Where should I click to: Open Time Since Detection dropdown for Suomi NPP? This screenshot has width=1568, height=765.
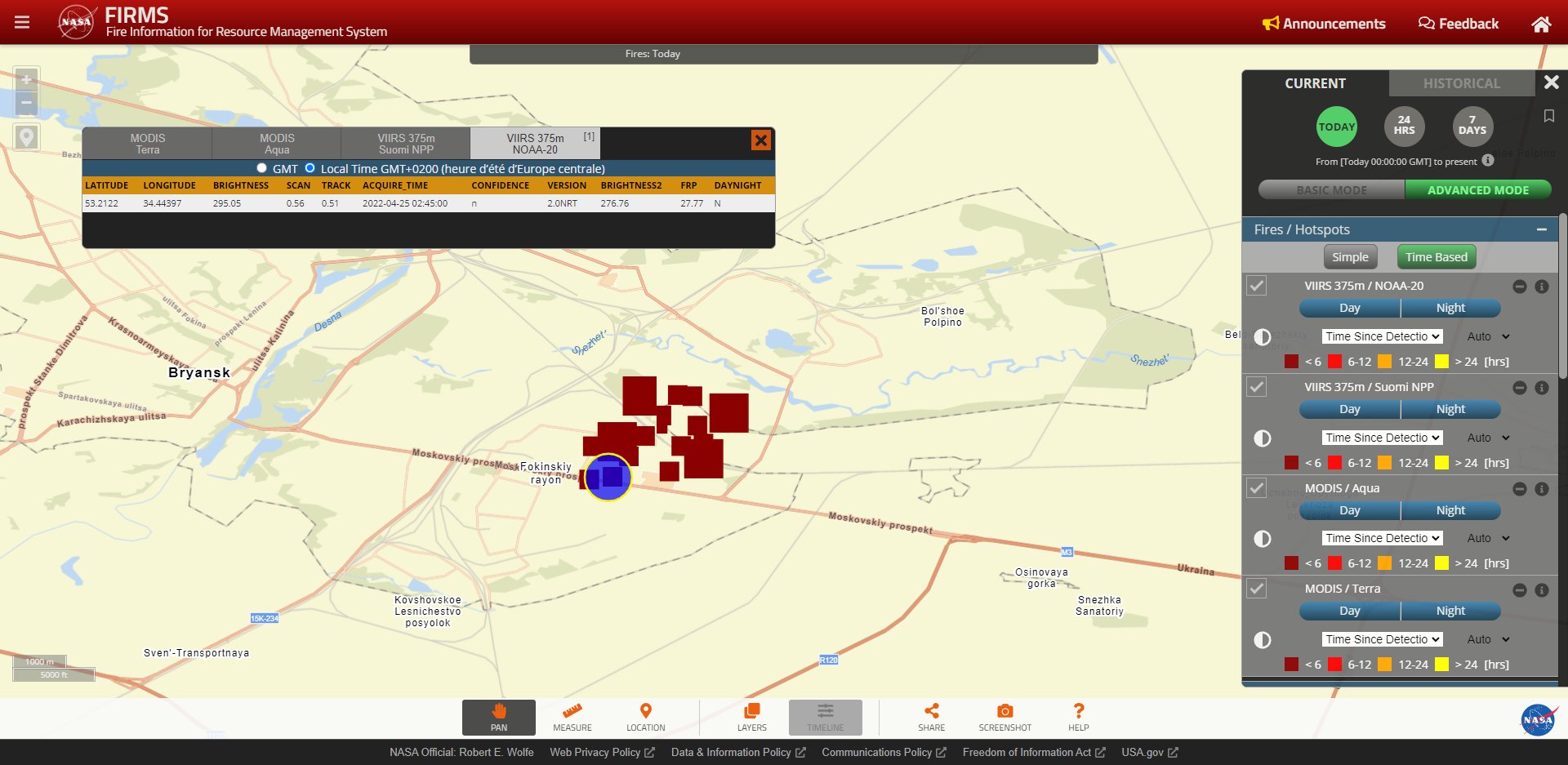[x=1382, y=438]
